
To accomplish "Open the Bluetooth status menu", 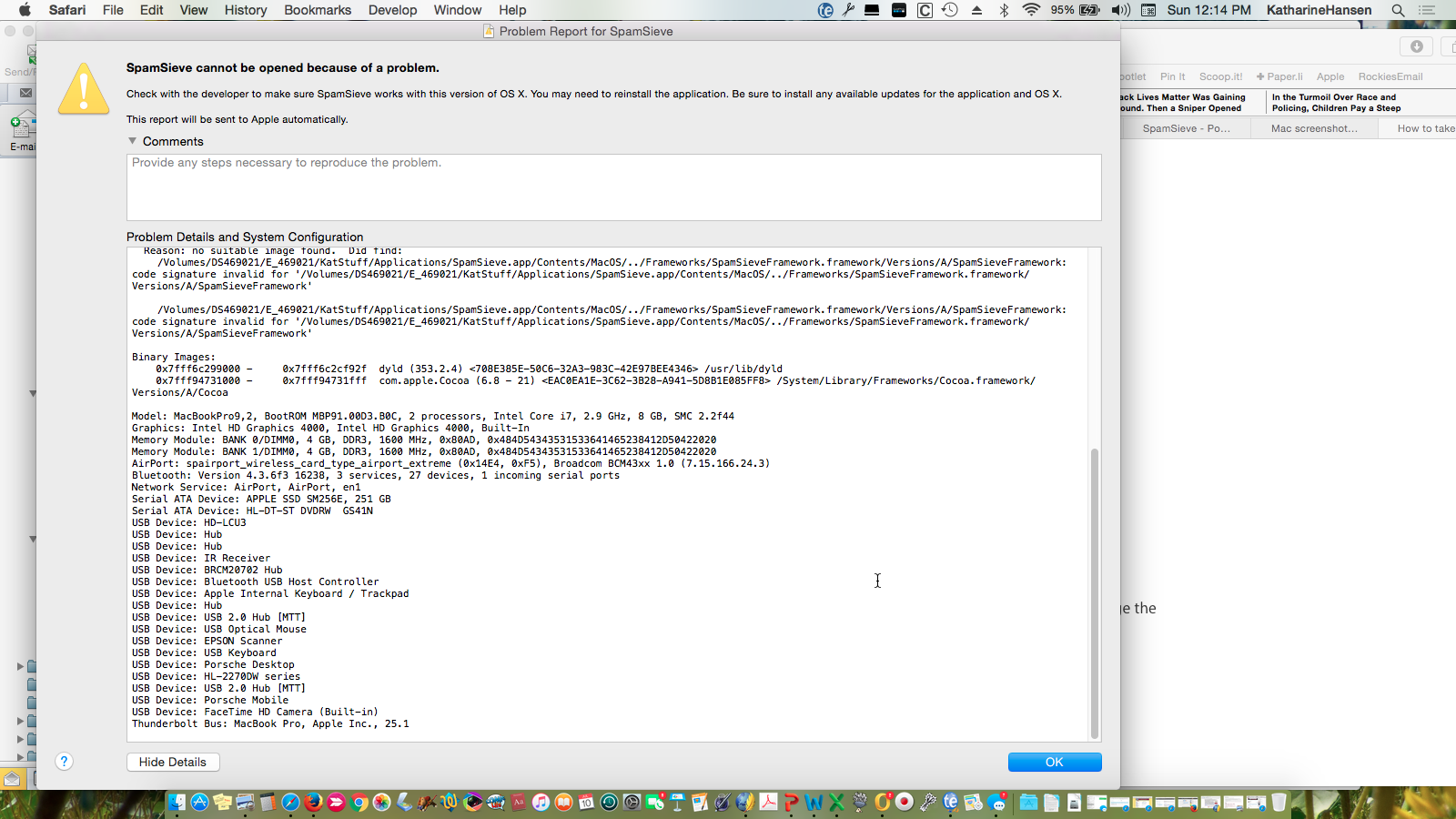I will [1004, 10].
